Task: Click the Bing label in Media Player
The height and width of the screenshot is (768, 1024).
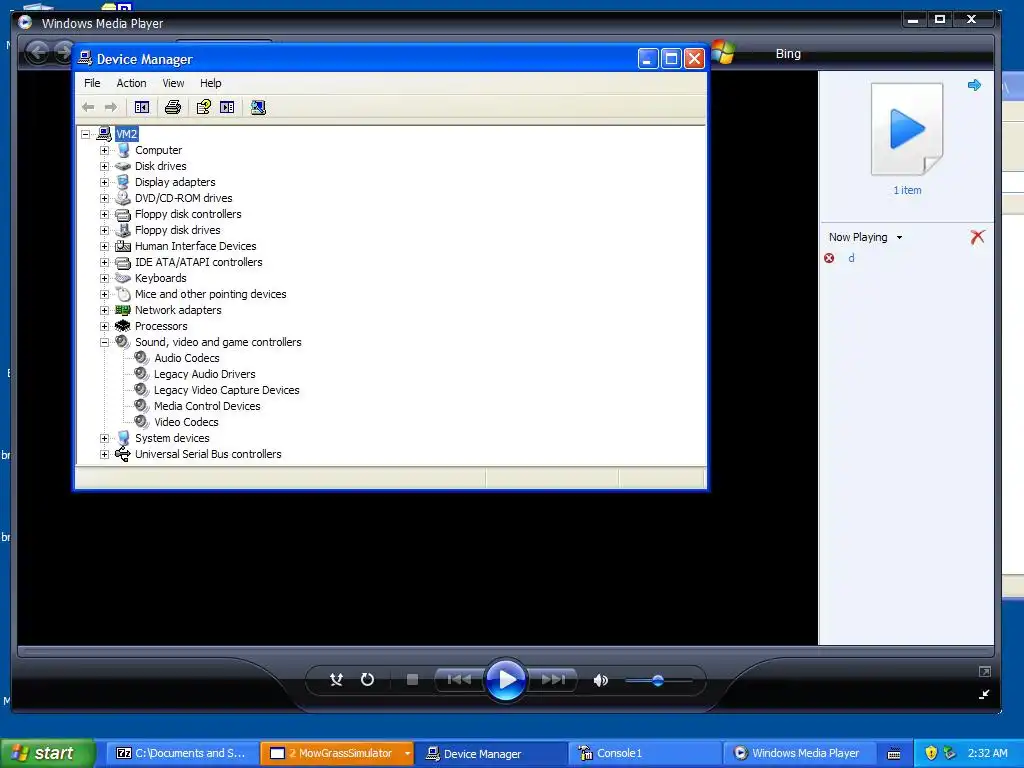Action: [788, 54]
